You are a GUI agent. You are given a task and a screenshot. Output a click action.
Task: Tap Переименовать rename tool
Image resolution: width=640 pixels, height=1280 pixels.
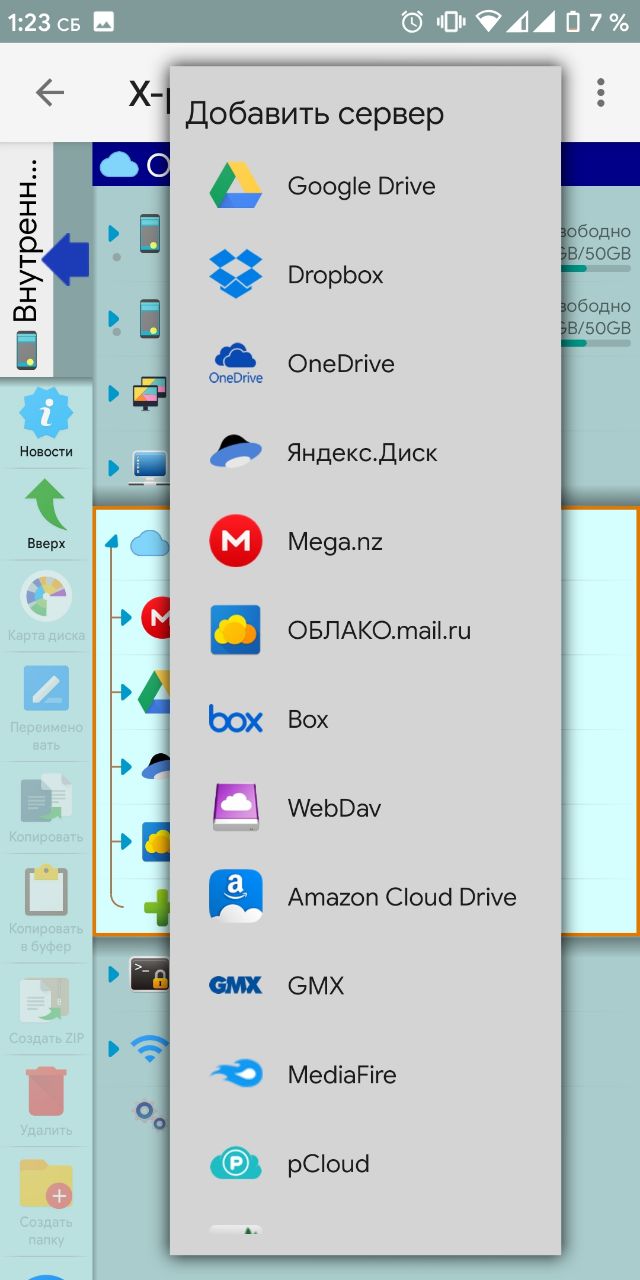click(x=46, y=706)
